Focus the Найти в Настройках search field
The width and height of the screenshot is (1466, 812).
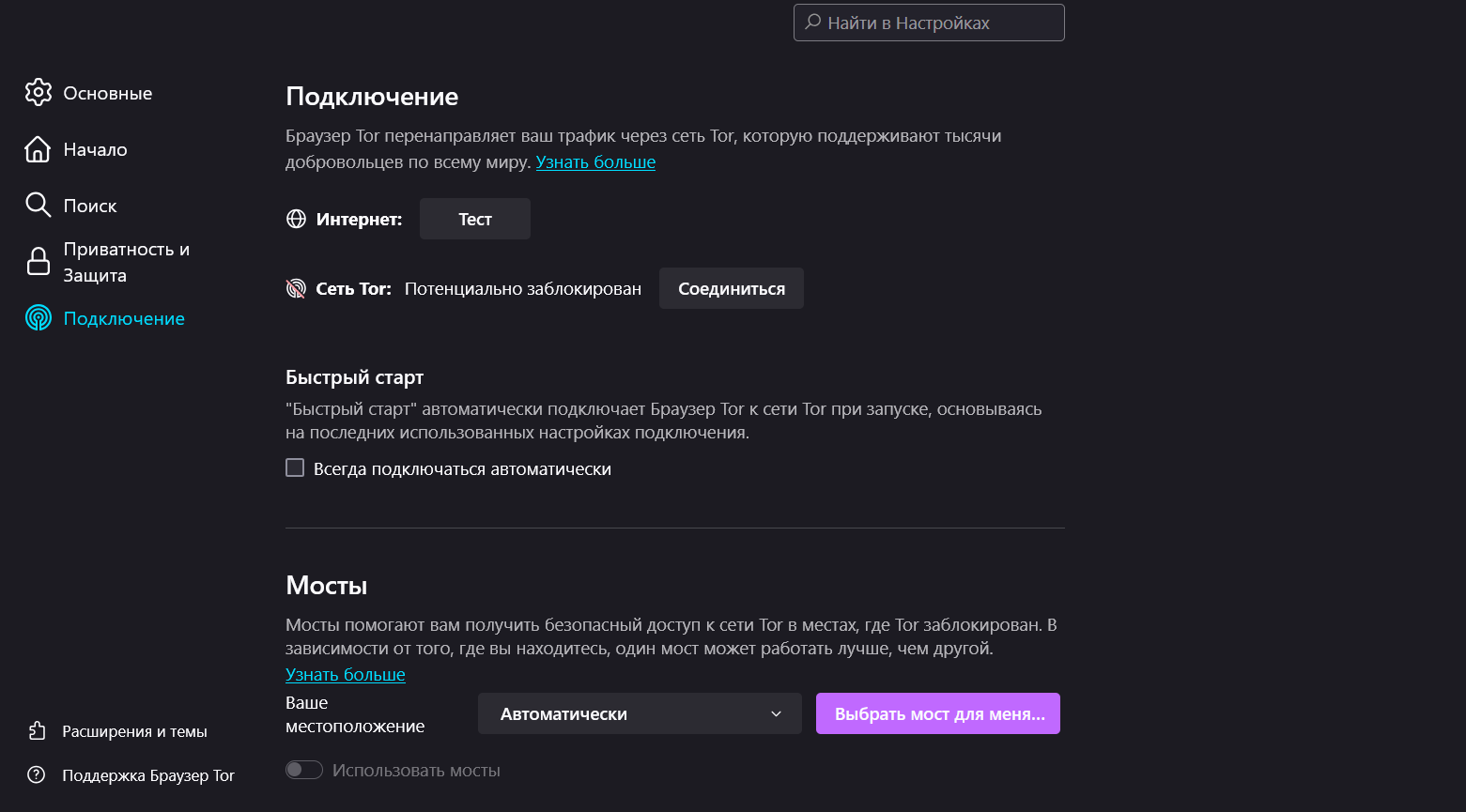[x=929, y=23]
